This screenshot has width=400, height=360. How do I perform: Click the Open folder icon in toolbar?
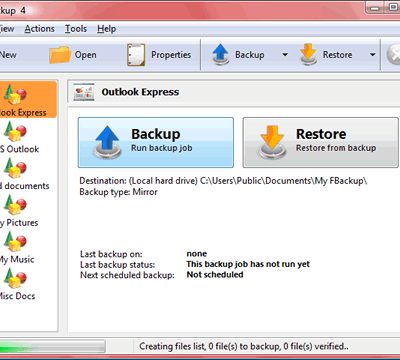(60, 55)
